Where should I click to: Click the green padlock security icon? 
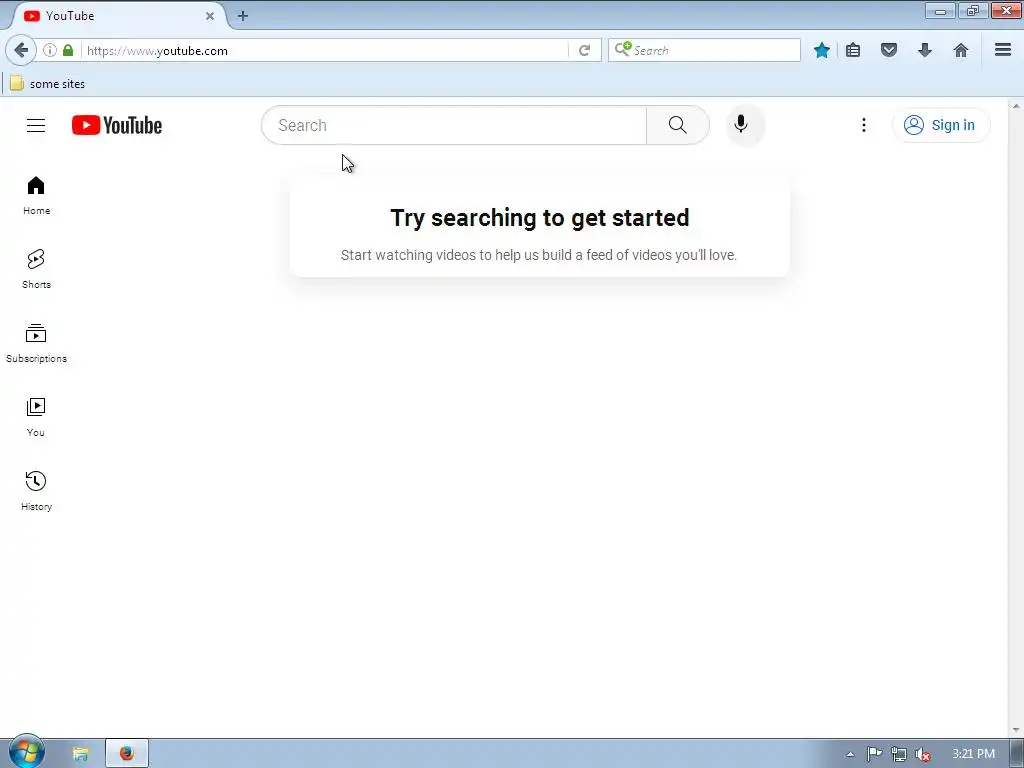pos(68,50)
